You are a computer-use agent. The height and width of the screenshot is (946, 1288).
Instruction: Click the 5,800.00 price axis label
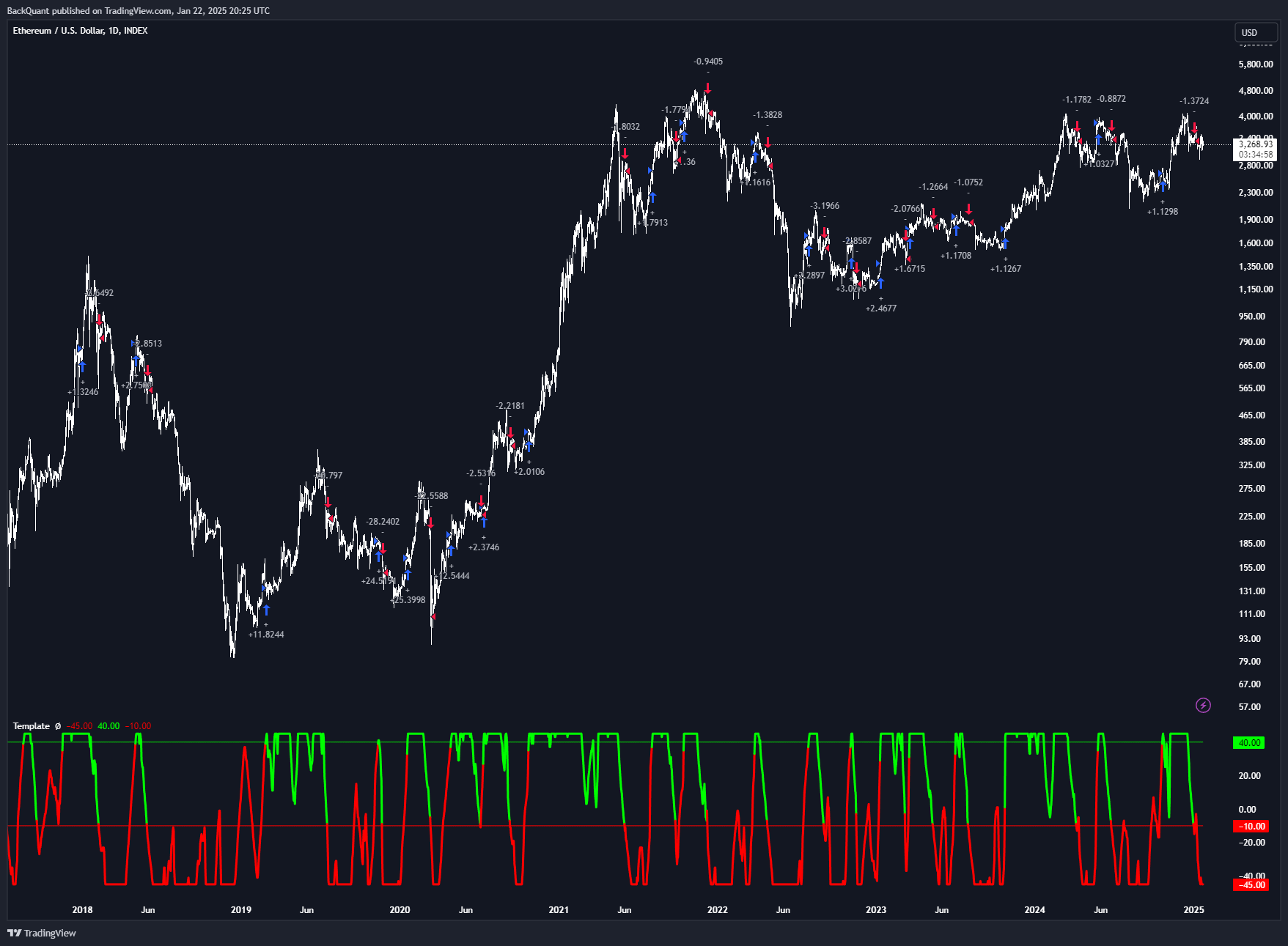pyautogui.click(x=1256, y=64)
